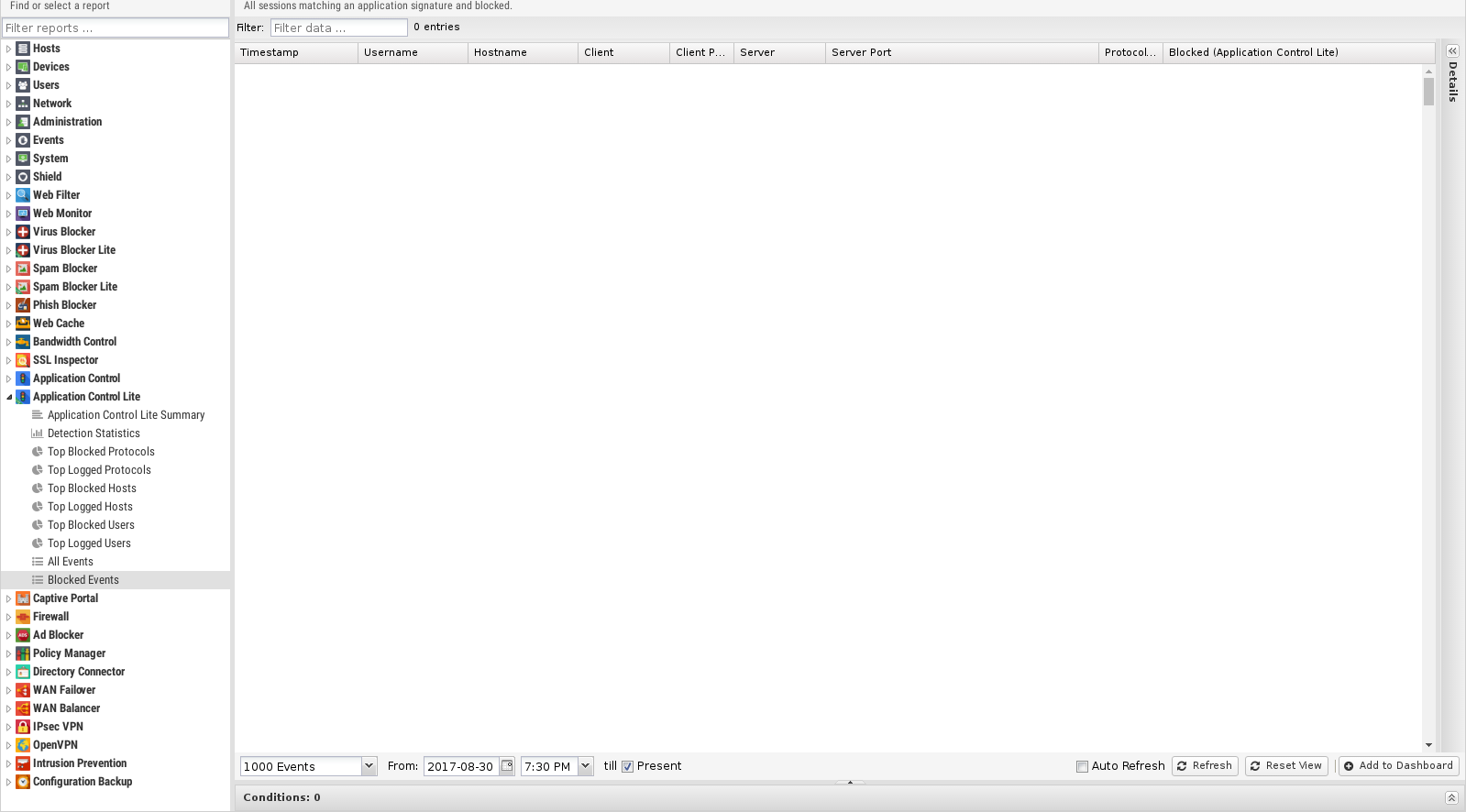Click the Spam Blocker icon
The width and height of the screenshot is (1466, 812).
coord(23,269)
